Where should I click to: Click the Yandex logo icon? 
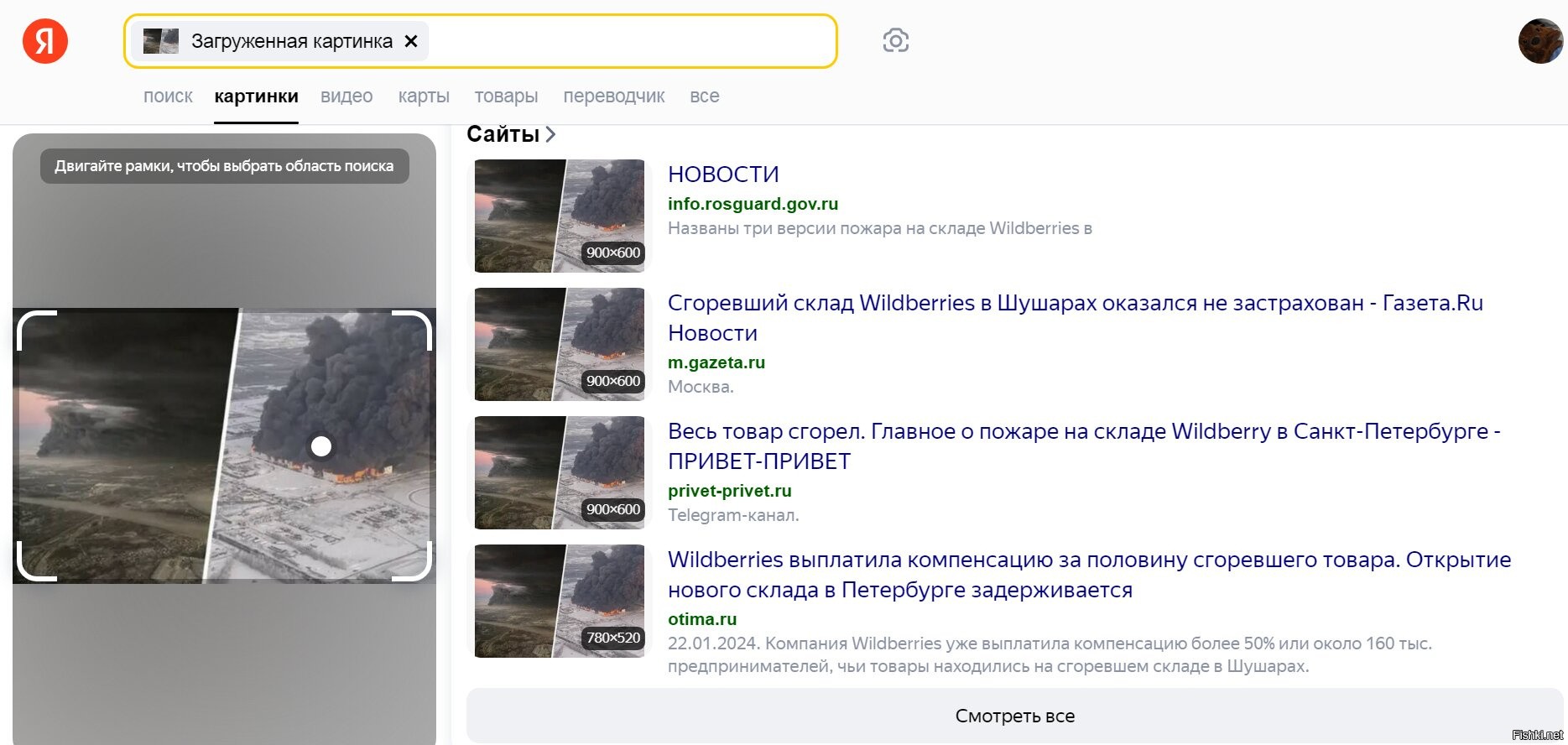(x=45, y=41)
